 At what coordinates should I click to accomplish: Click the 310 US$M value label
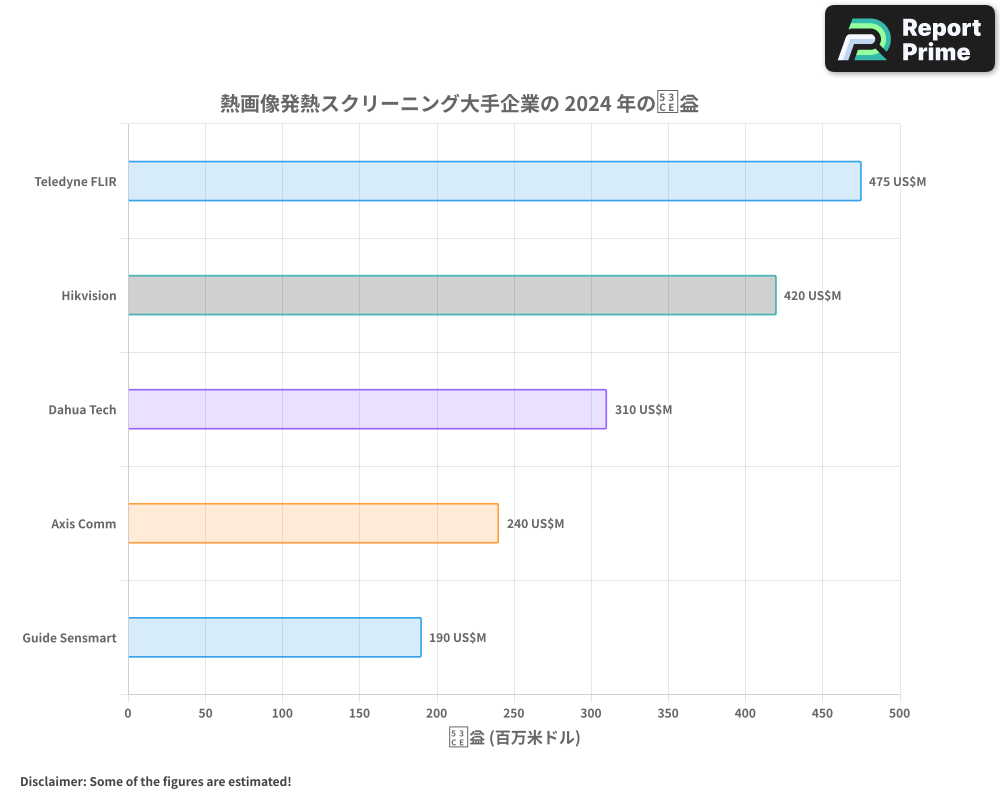click(642, 409)
